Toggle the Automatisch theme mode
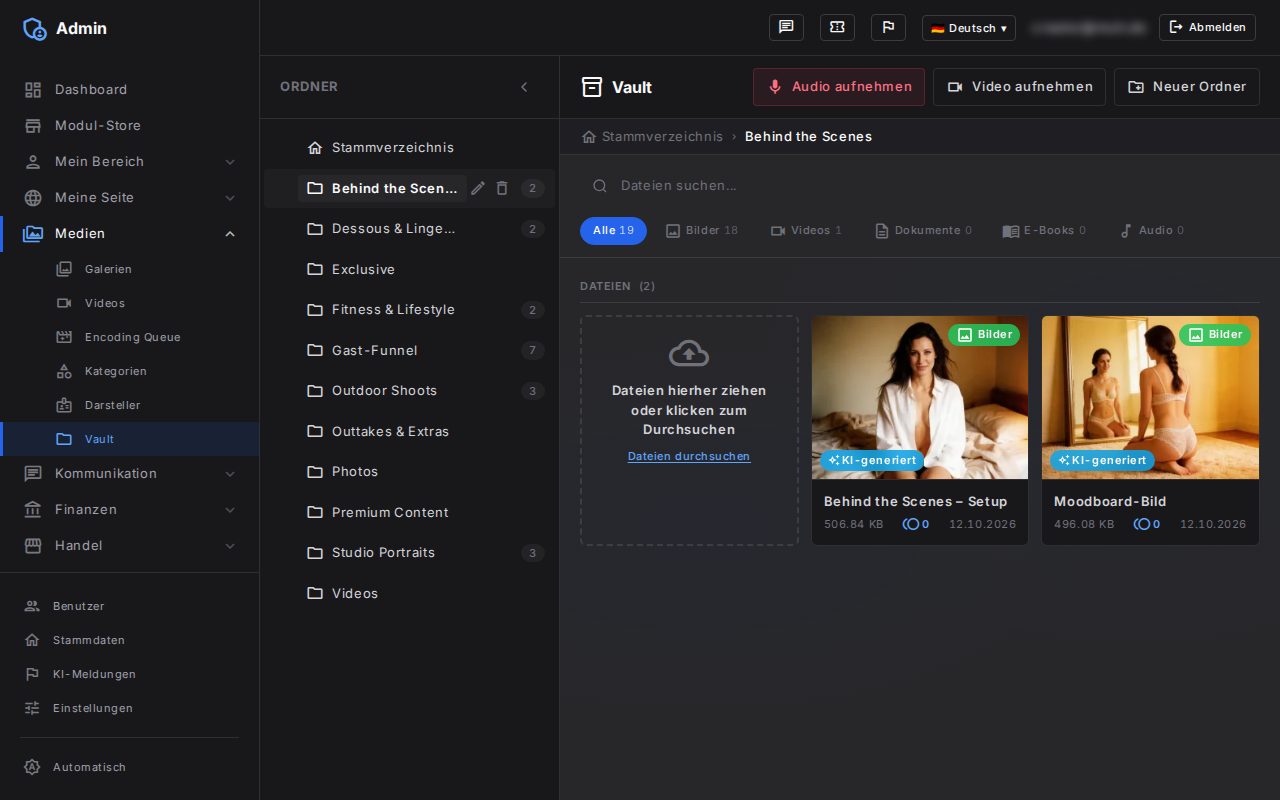This screenshot has height=800, width=1280. [x=130, y=767]
